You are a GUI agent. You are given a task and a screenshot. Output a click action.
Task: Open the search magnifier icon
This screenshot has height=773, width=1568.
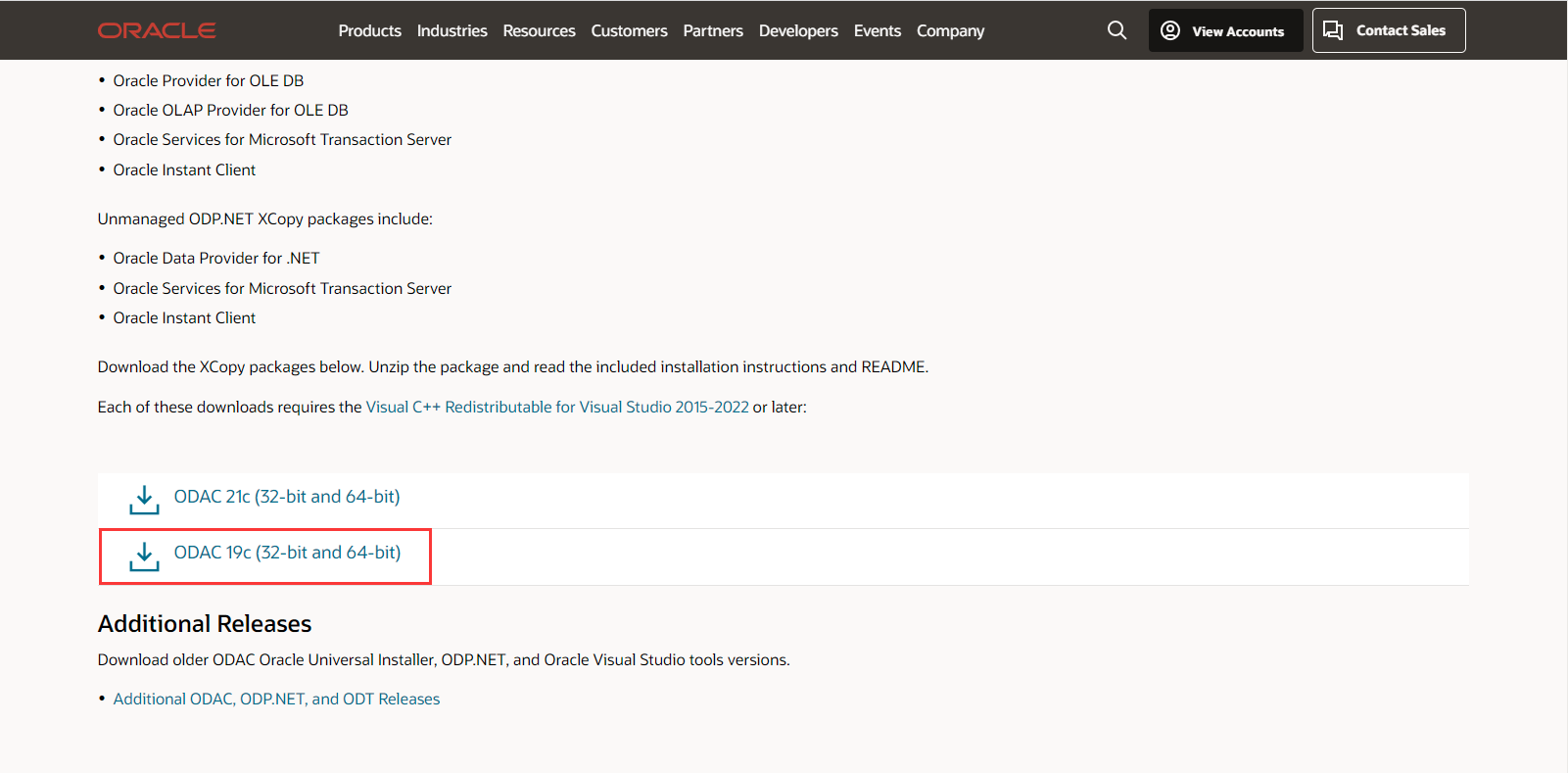[1117, 30]
